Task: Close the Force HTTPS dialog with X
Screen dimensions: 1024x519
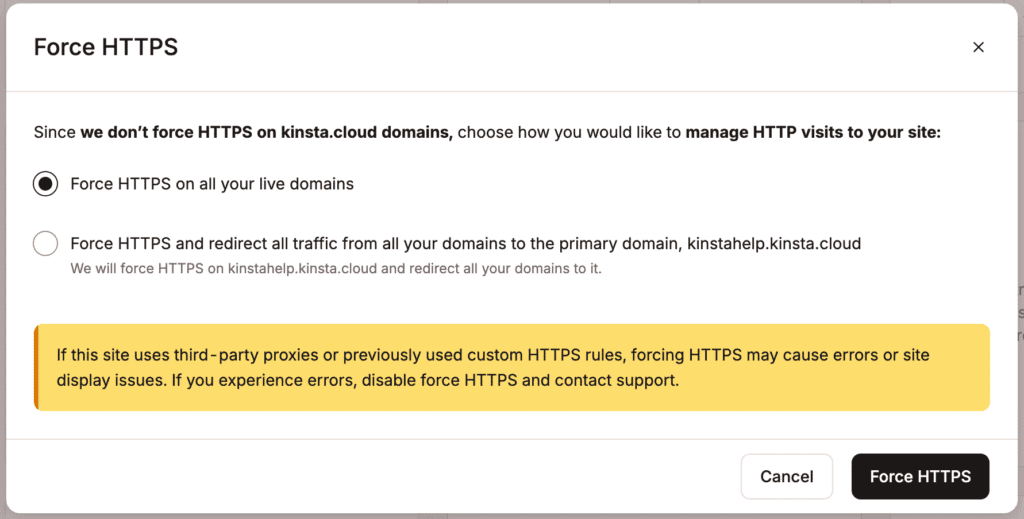Action: pyautogui.click(x=978, y=47)
